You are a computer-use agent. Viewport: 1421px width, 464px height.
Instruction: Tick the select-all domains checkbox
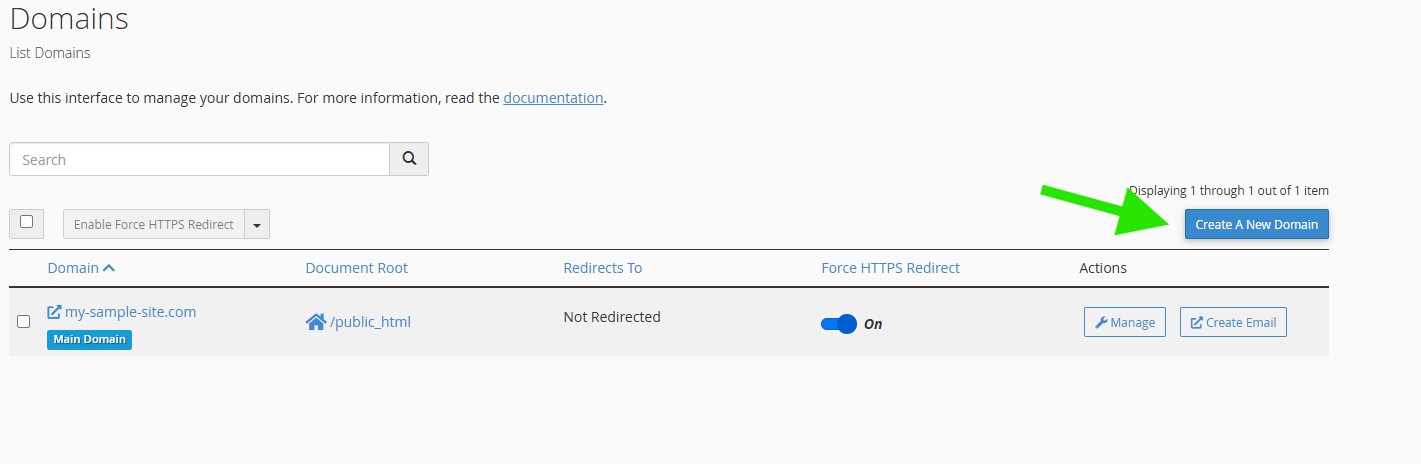26,222
